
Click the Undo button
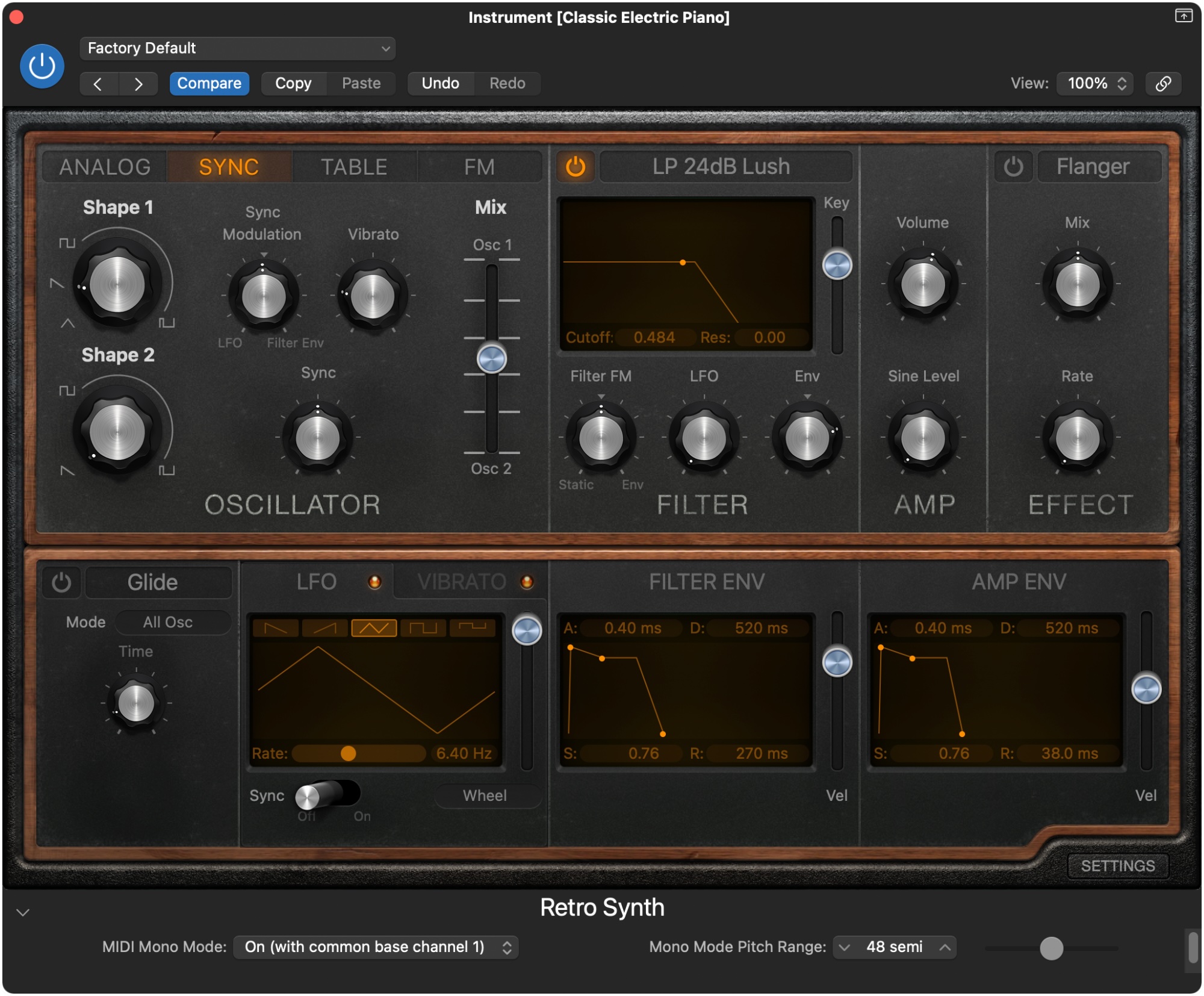440,83
